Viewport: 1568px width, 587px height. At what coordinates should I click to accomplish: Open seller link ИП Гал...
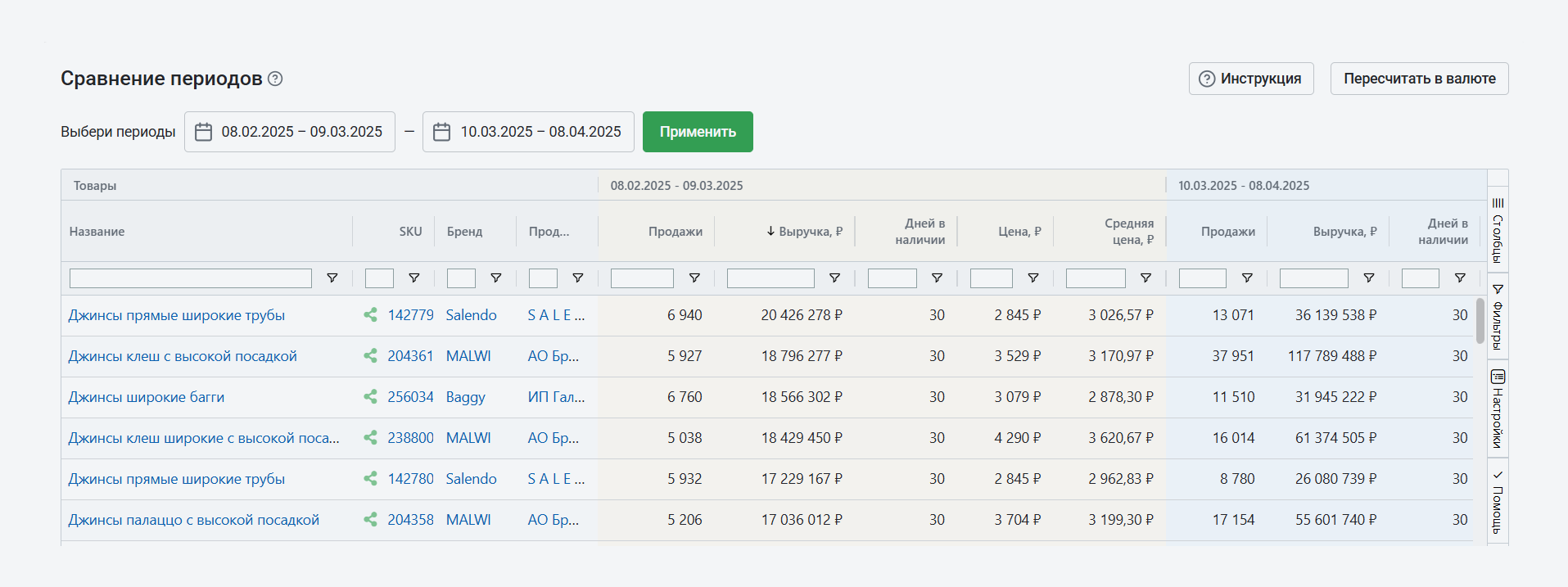557,397
